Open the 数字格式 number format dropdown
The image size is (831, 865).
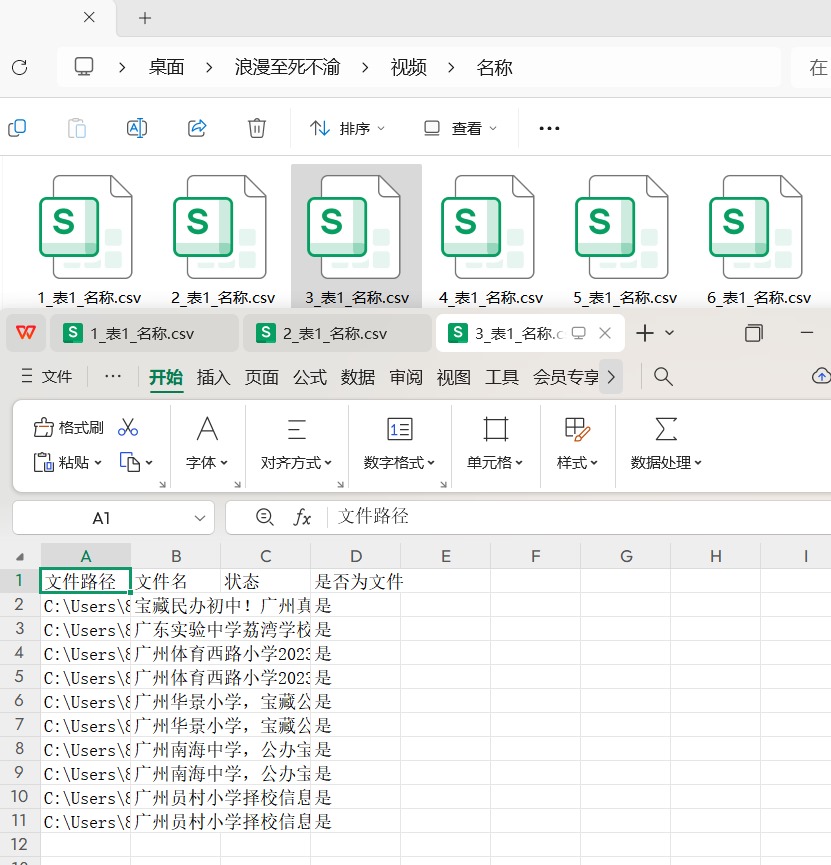399,462
